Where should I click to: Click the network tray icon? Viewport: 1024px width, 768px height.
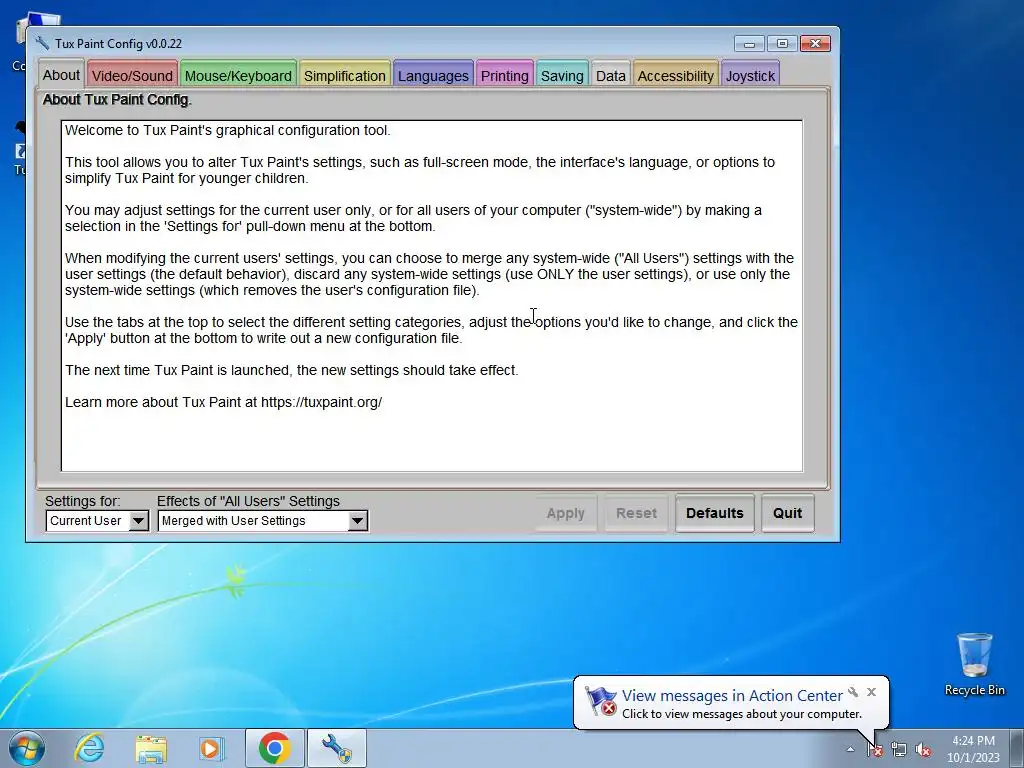(899, 749)
